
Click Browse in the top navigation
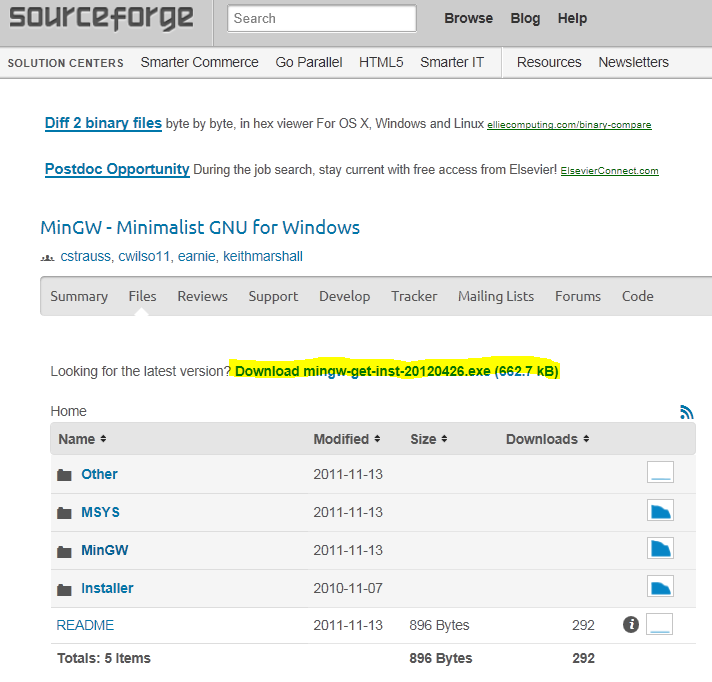point(468,18)
